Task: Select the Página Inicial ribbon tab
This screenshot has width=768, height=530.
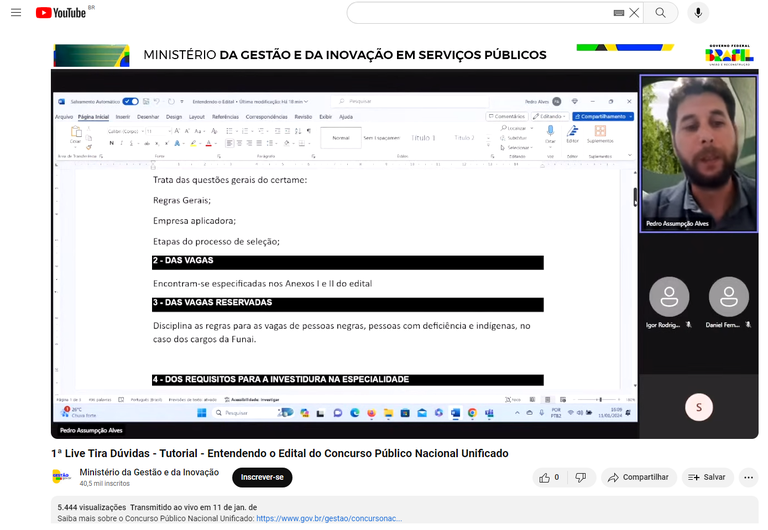Action: [x=93, y=117]
